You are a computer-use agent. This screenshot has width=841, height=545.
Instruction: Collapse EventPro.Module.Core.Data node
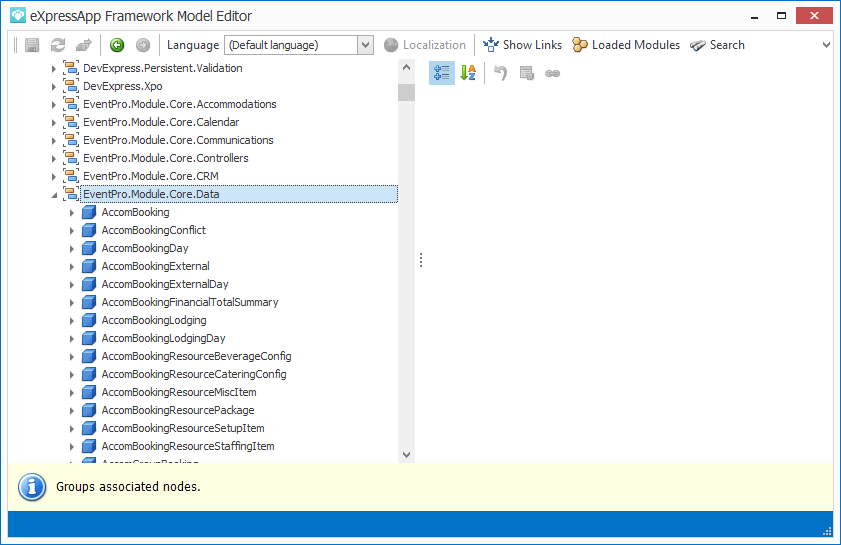[x=54, y=195]
